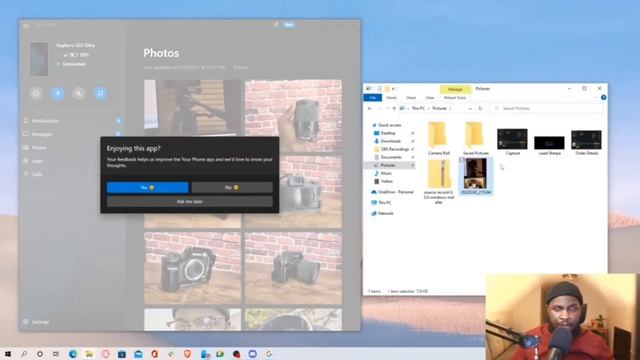The image size is (640, 360).
Task: Expand the address bar history dropdown
Action: 470,109
